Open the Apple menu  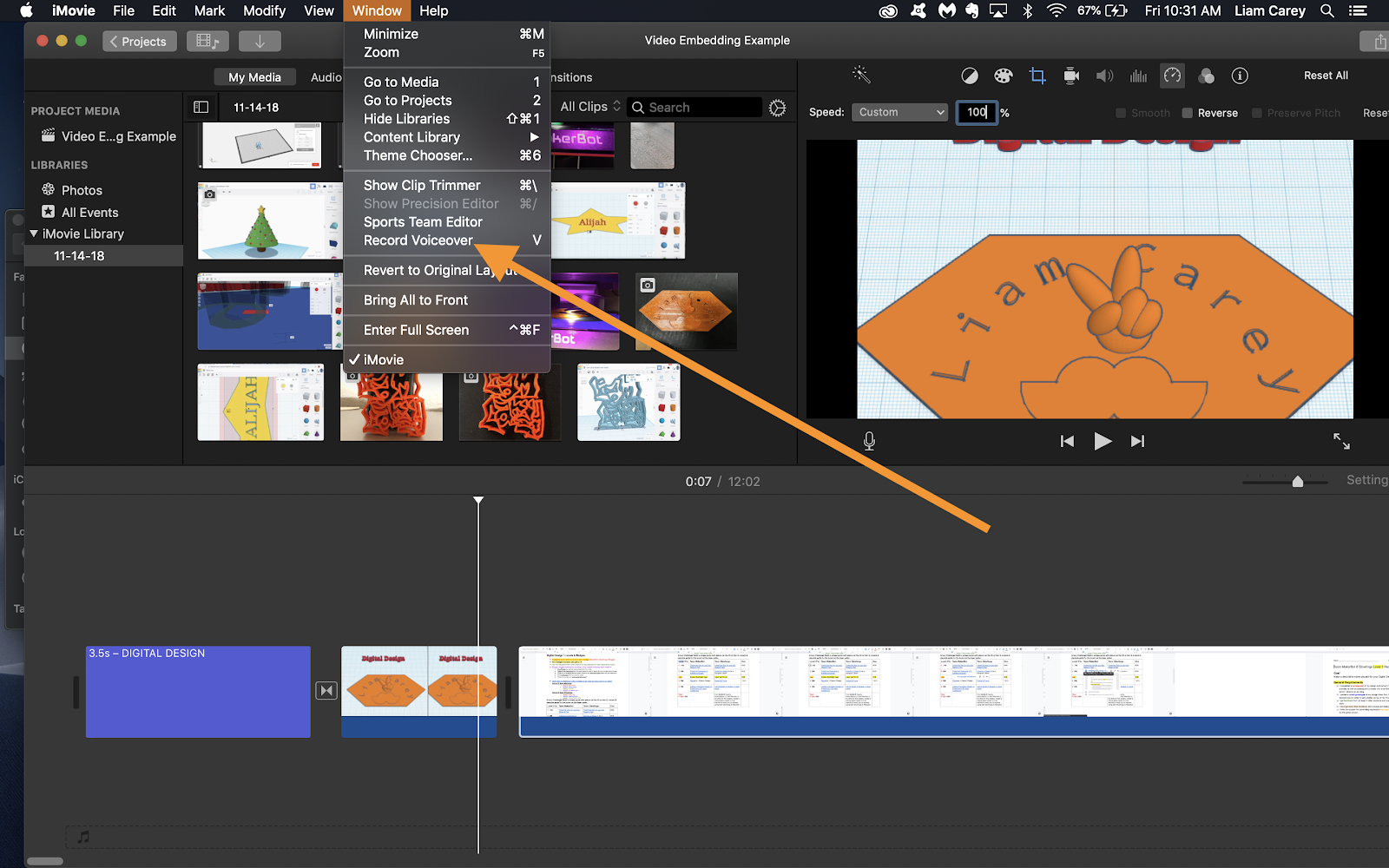[x=26, y=10]
